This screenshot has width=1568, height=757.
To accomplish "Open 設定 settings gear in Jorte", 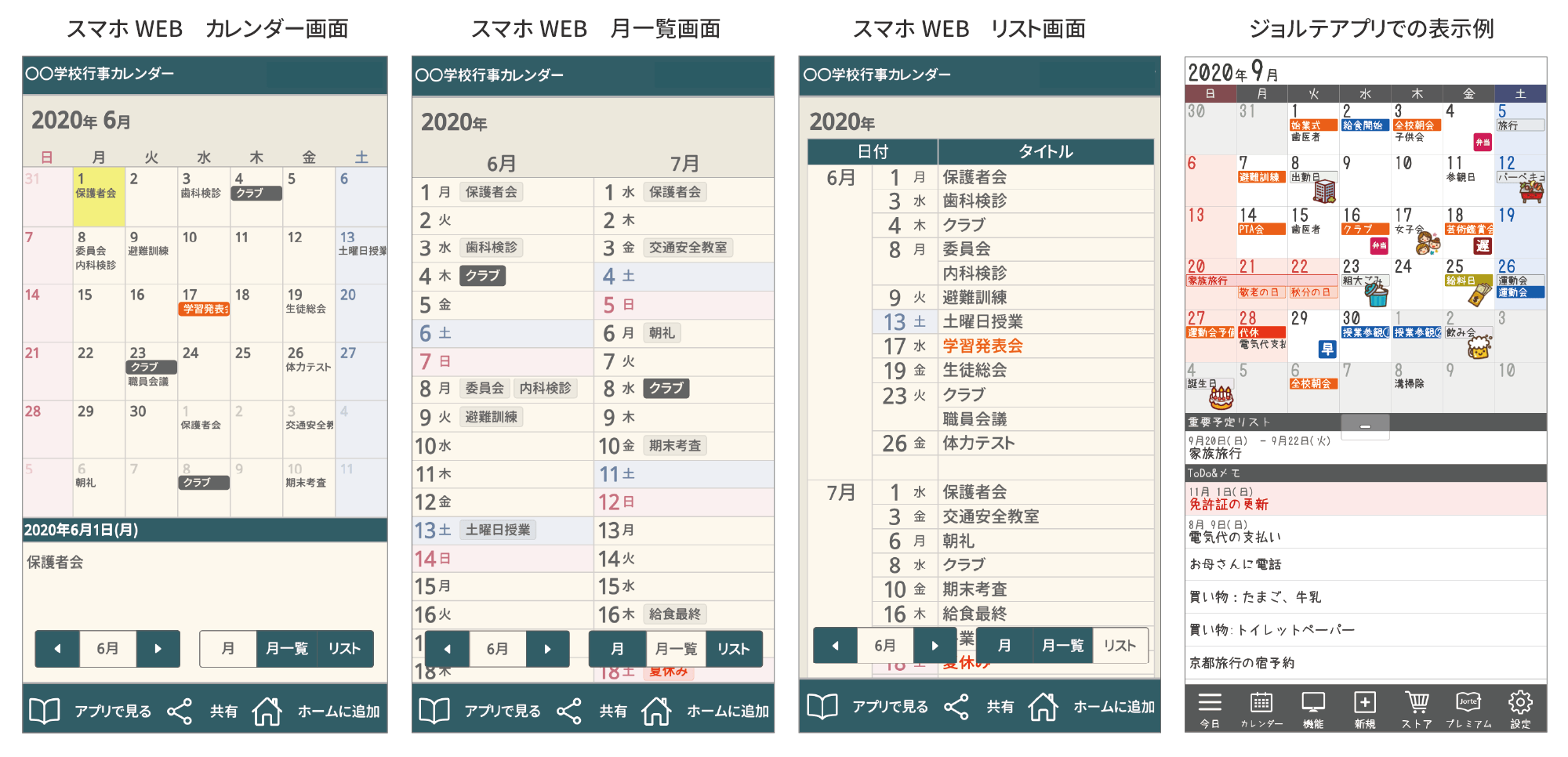I will (1521, 709).
